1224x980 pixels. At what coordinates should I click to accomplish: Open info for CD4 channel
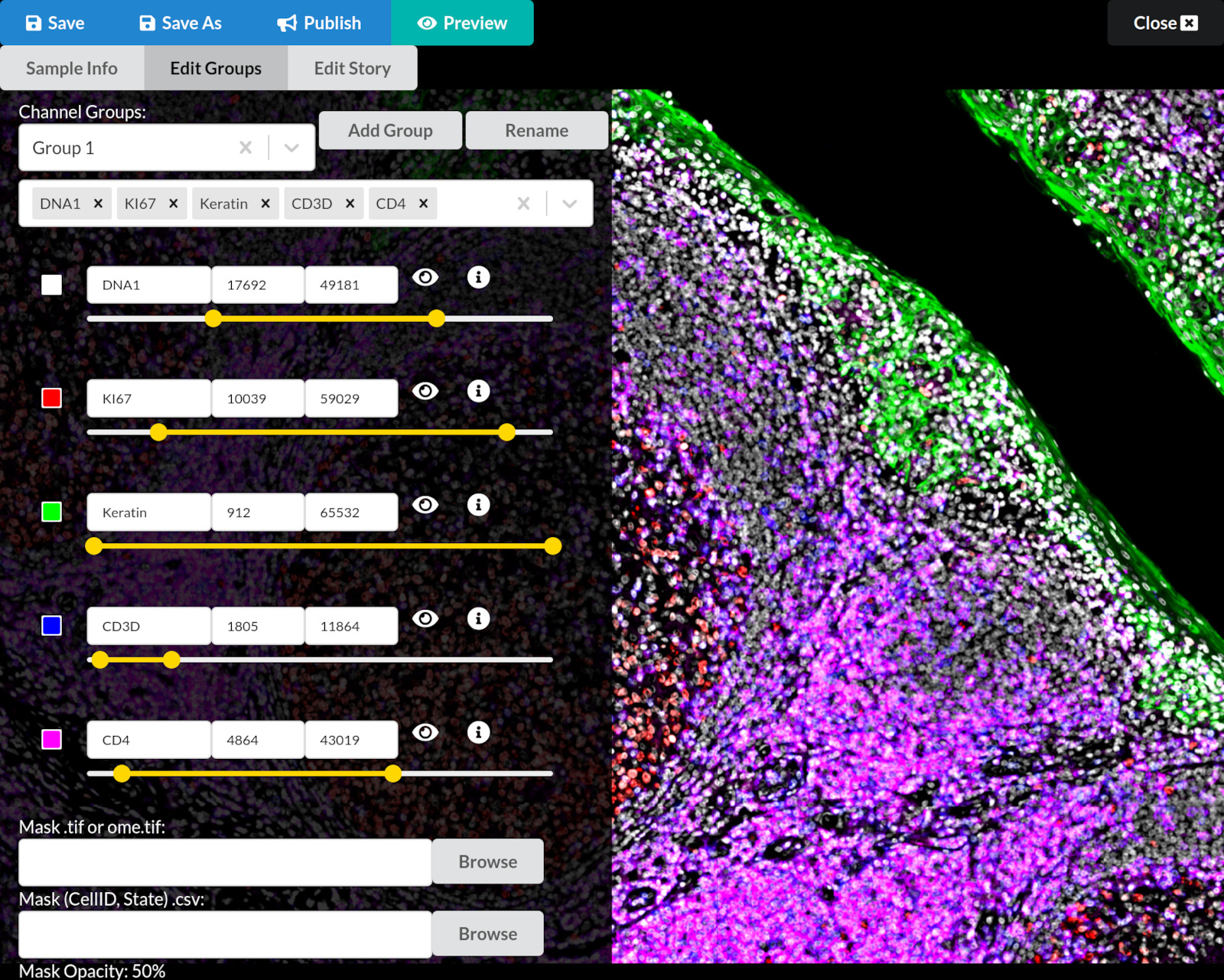(478, 732)
